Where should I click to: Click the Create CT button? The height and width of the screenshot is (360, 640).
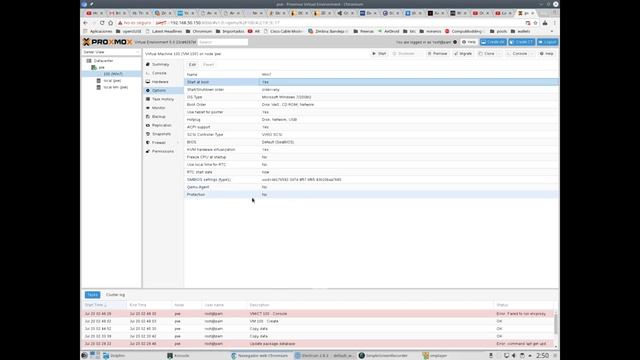click(522, 42)
